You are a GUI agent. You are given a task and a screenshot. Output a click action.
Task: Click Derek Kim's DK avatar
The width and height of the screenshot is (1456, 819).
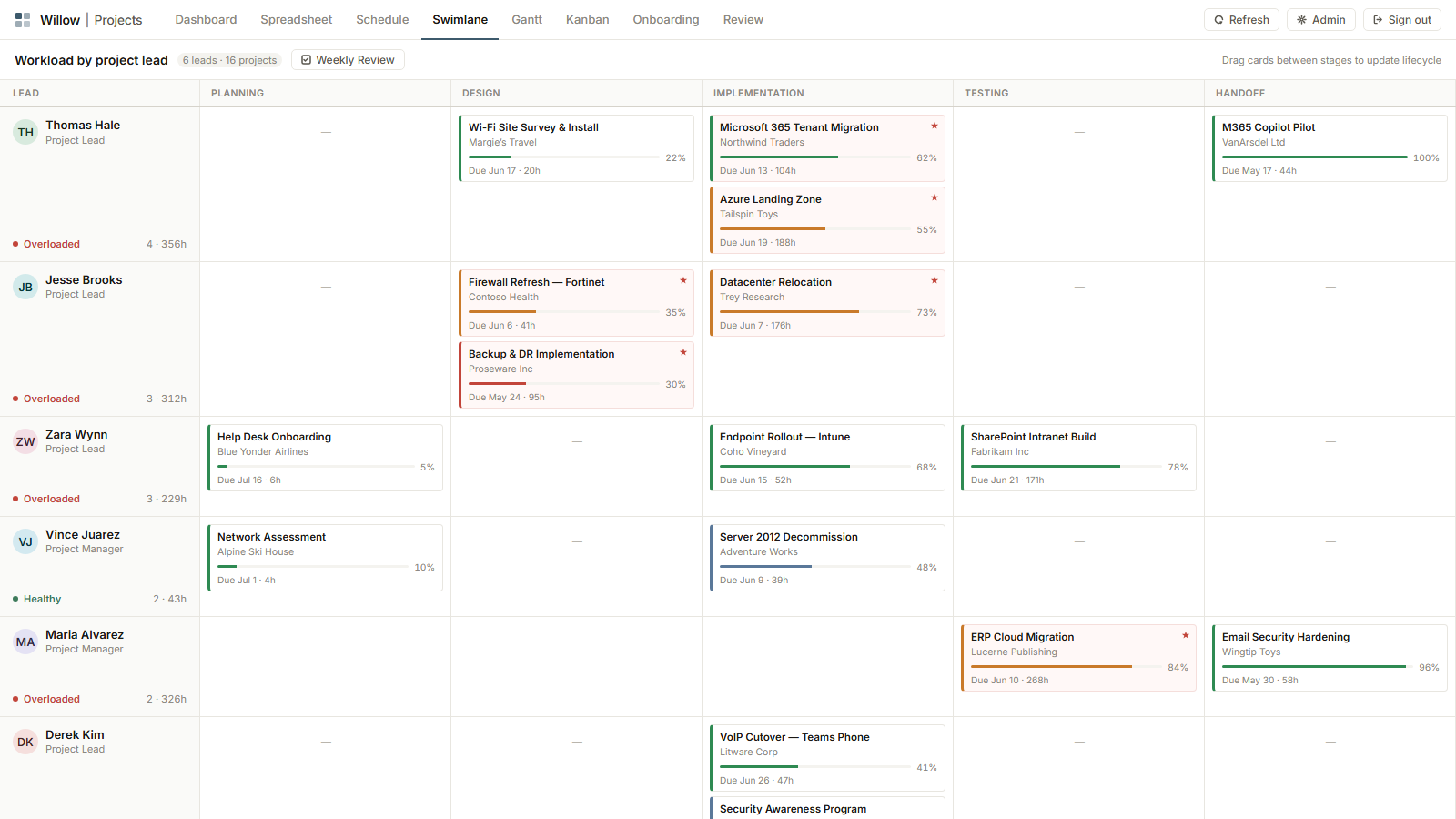(x=25, y=742)
